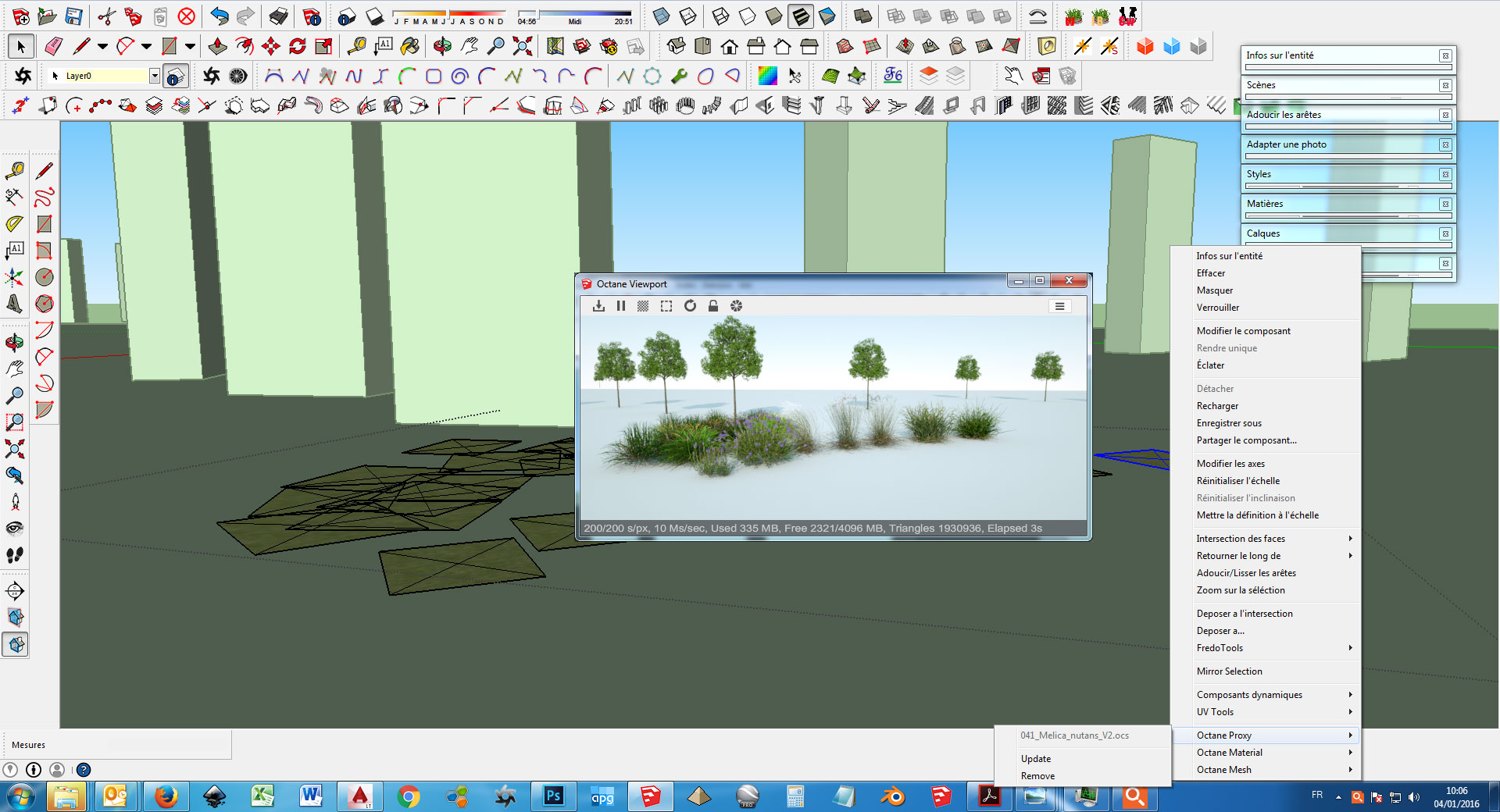
Task: Click the refresh render icon in Octane Viewport
Action: tap(690, 306)
